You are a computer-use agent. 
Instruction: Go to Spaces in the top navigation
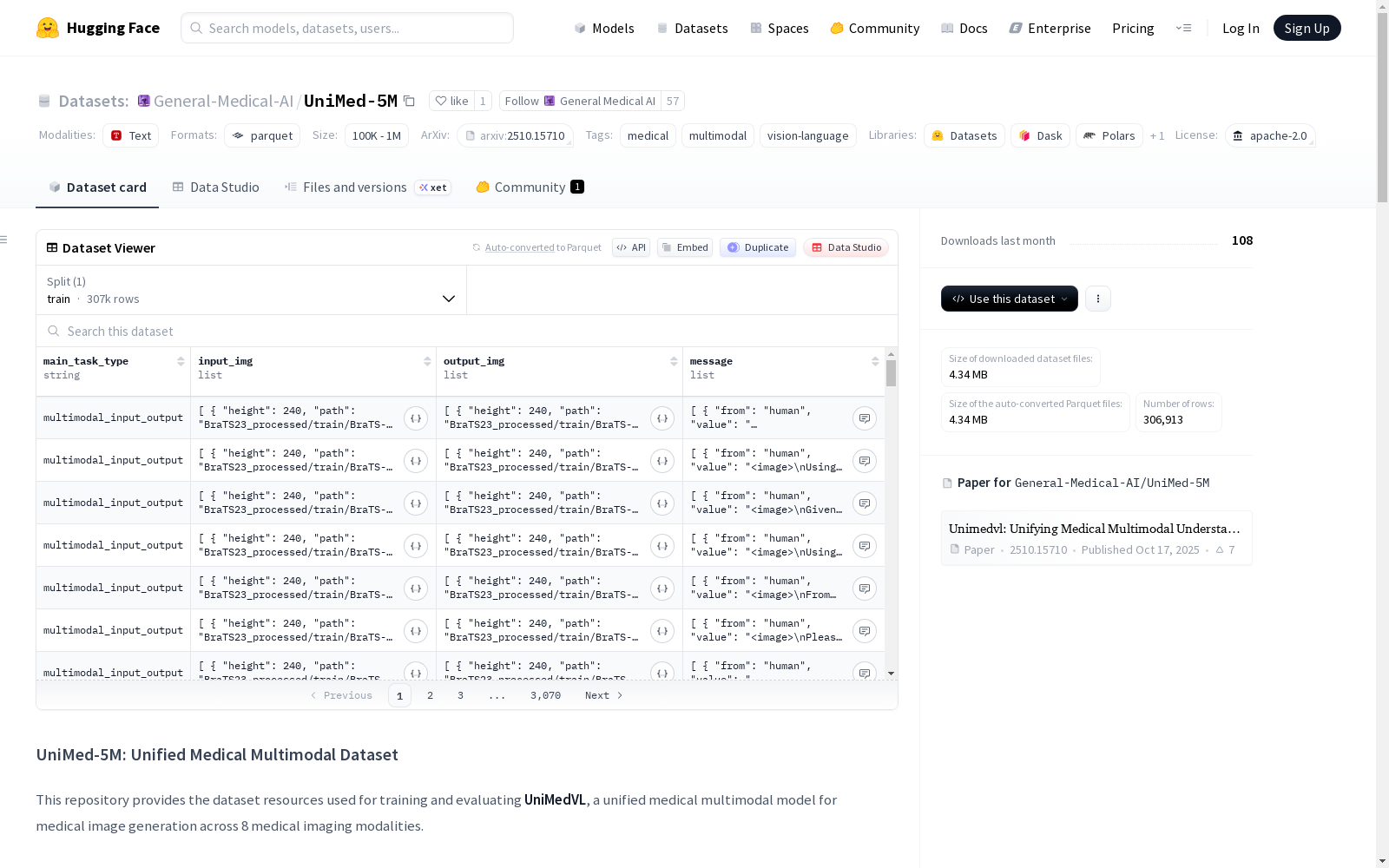click(780, 28)
